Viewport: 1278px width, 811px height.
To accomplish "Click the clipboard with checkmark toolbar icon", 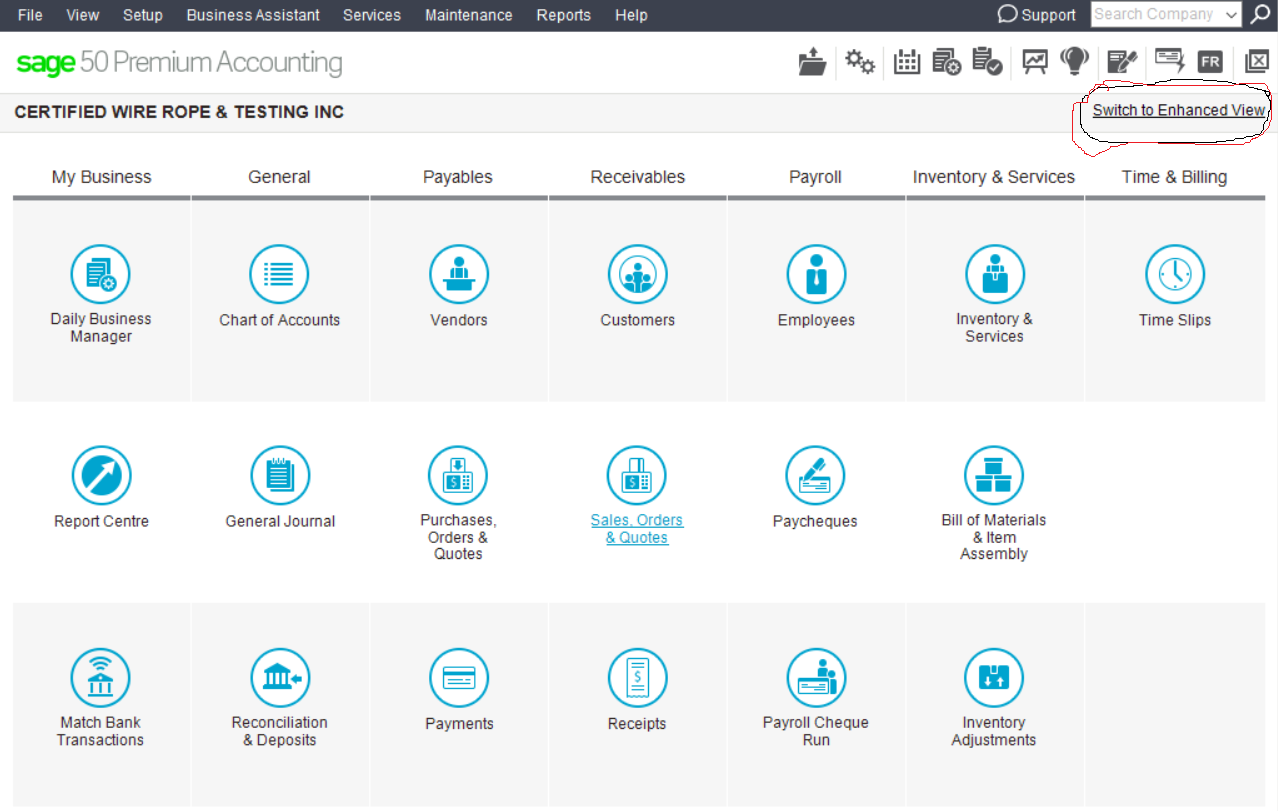I will (x=988, y=62).
